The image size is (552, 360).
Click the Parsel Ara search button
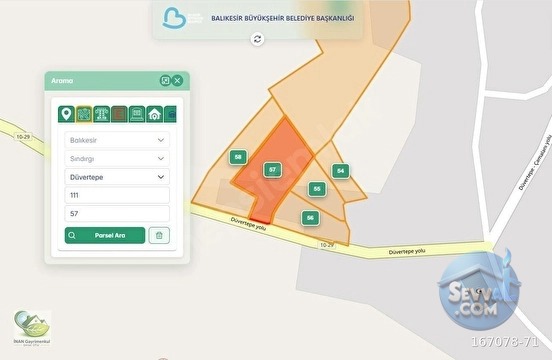tap(105, 235)
